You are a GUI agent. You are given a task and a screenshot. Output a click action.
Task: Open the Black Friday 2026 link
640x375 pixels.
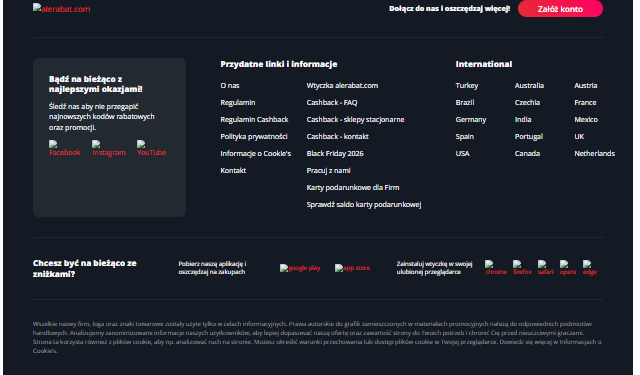335,154
